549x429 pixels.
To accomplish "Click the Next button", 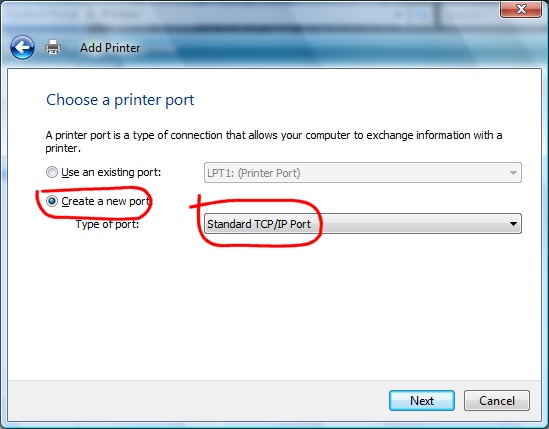I will click(x=422, y=401).
